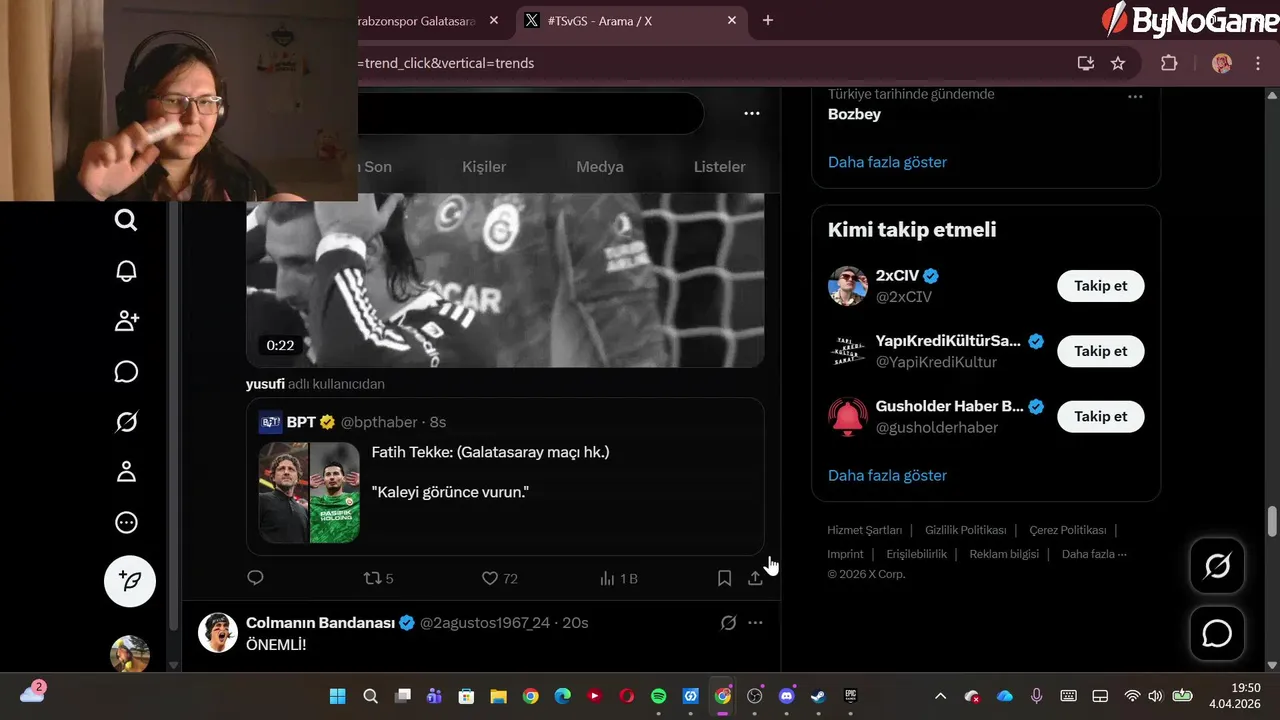
Task: Follow YapıKrediKültürSanat with Takip et
Action: [1101, 351]
